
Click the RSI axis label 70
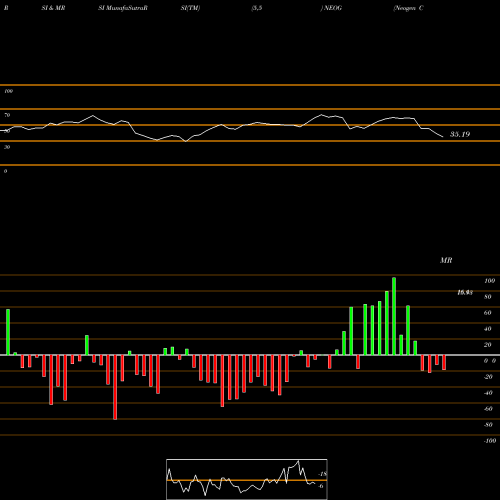point(7,115)
